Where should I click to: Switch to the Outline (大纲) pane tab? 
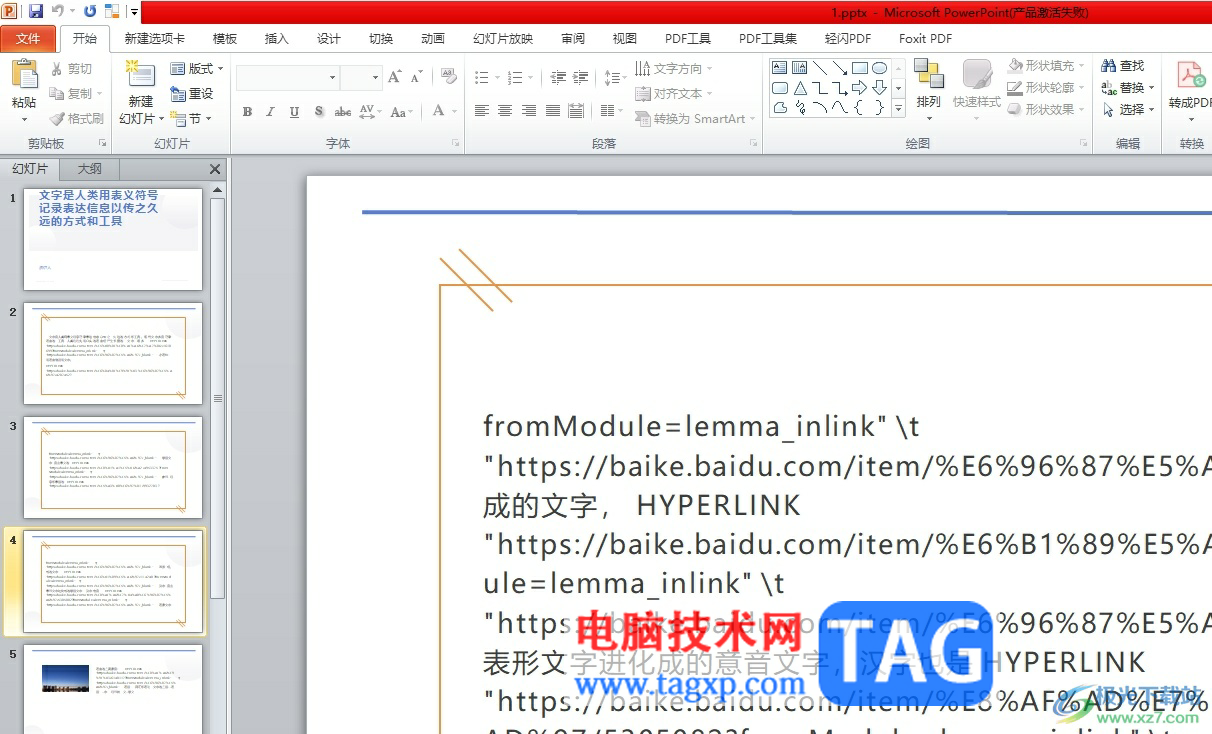pos(90,169)
